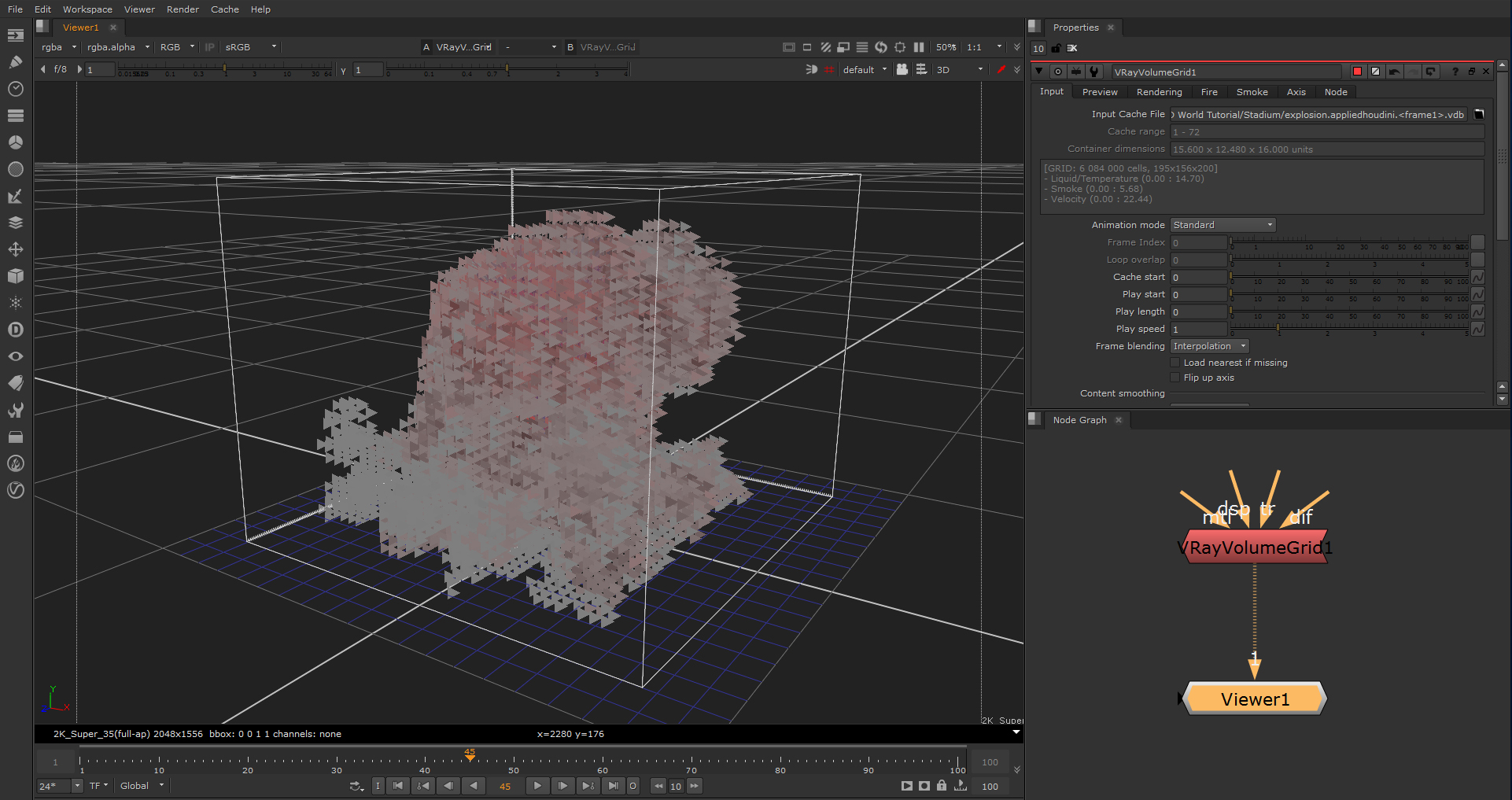Click the wrench icon in VRayVolumeGrid1 header
Viewport: 1512px width, 800px height.
1094,72
